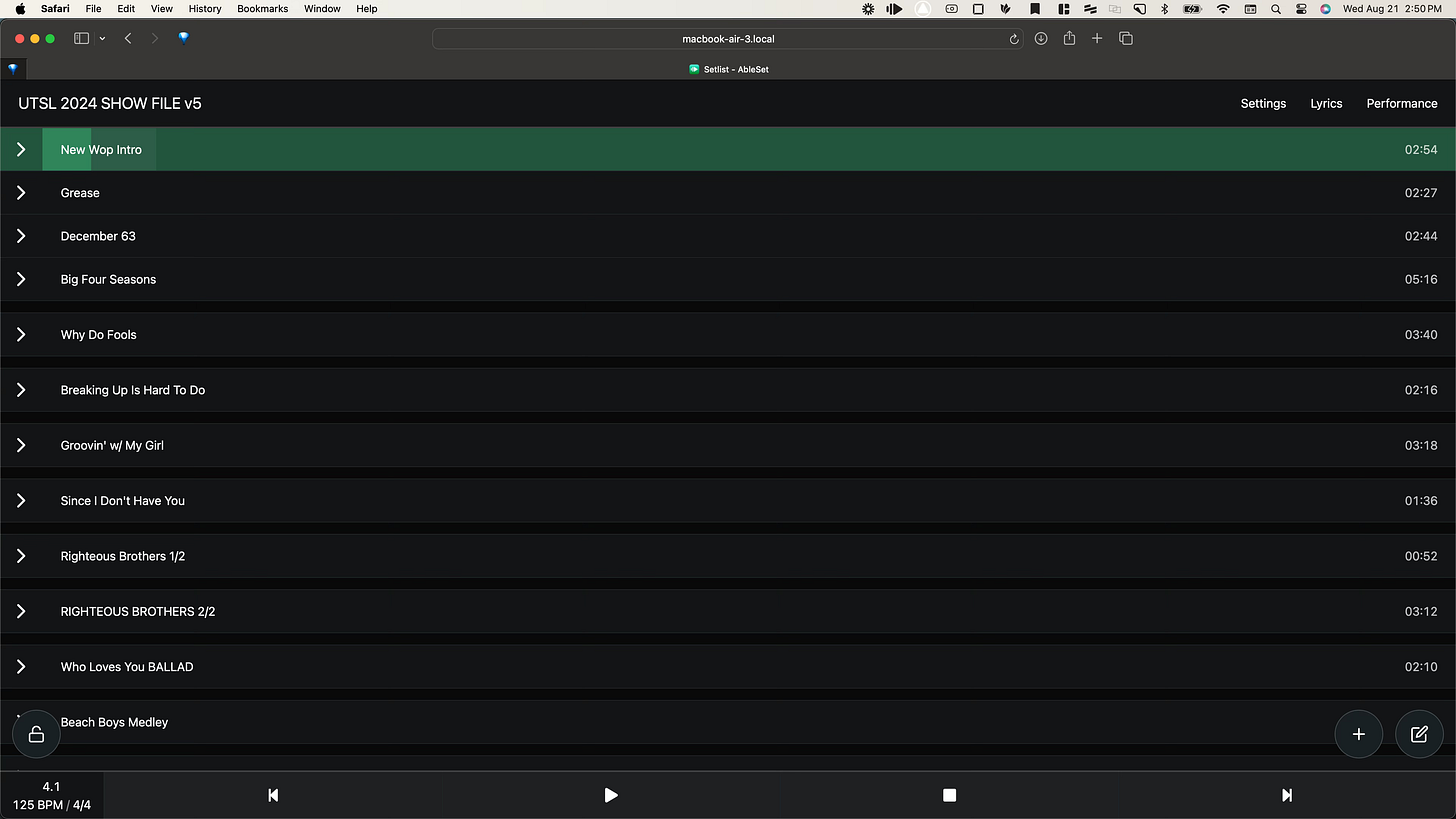Open Safari's View menu

pos(161,9)
